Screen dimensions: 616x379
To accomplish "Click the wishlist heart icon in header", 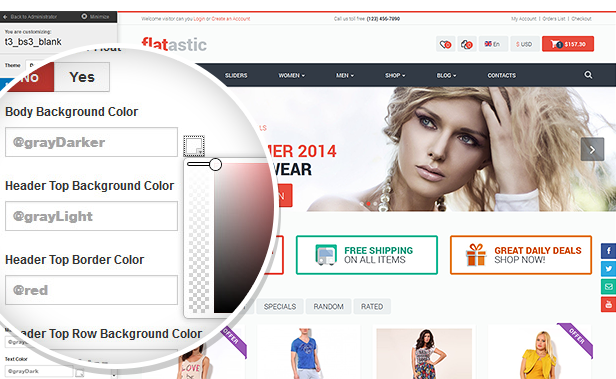I will [x=446, y=44].
